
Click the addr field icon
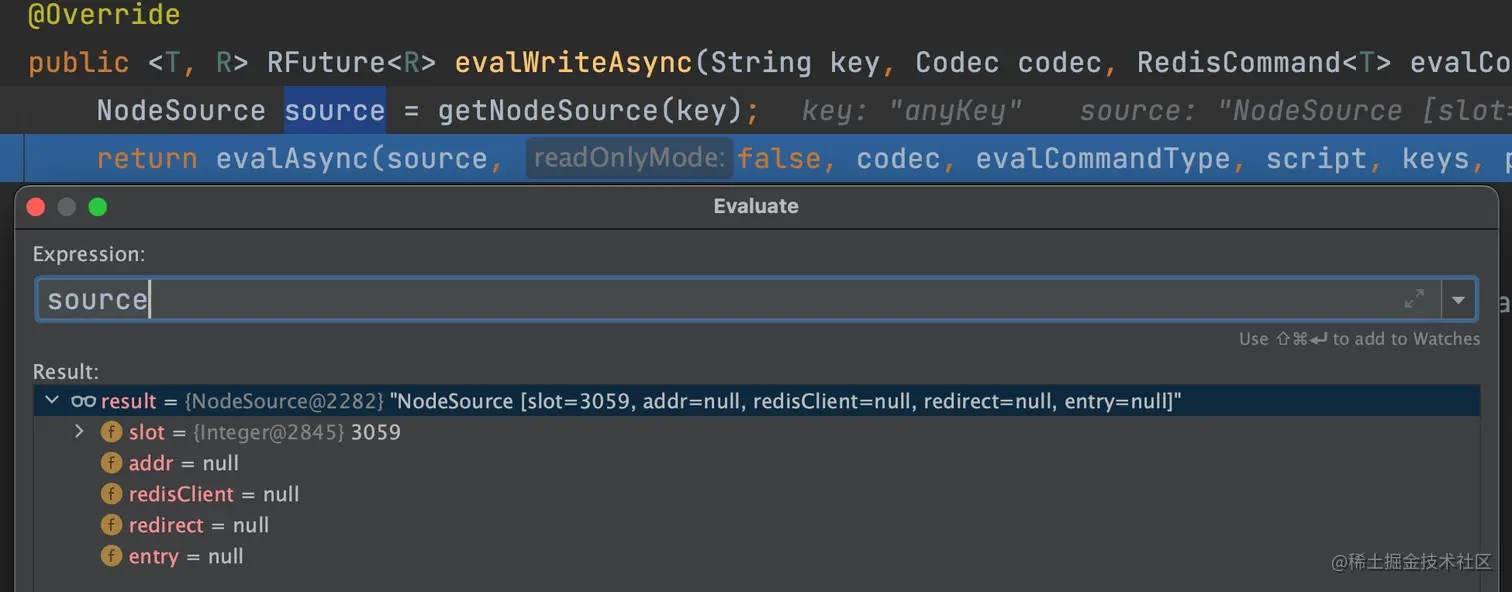point(111,464)
